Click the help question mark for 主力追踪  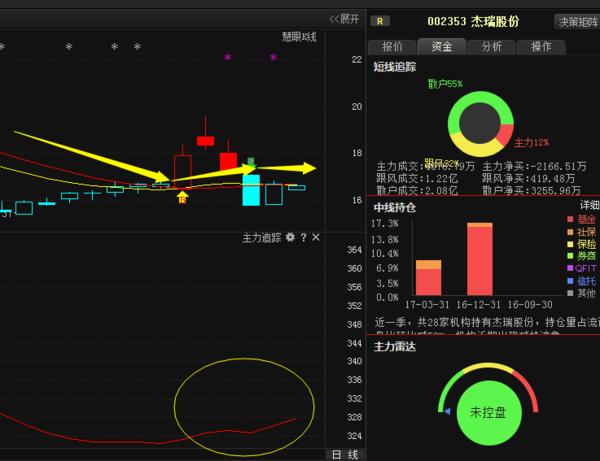303,238
